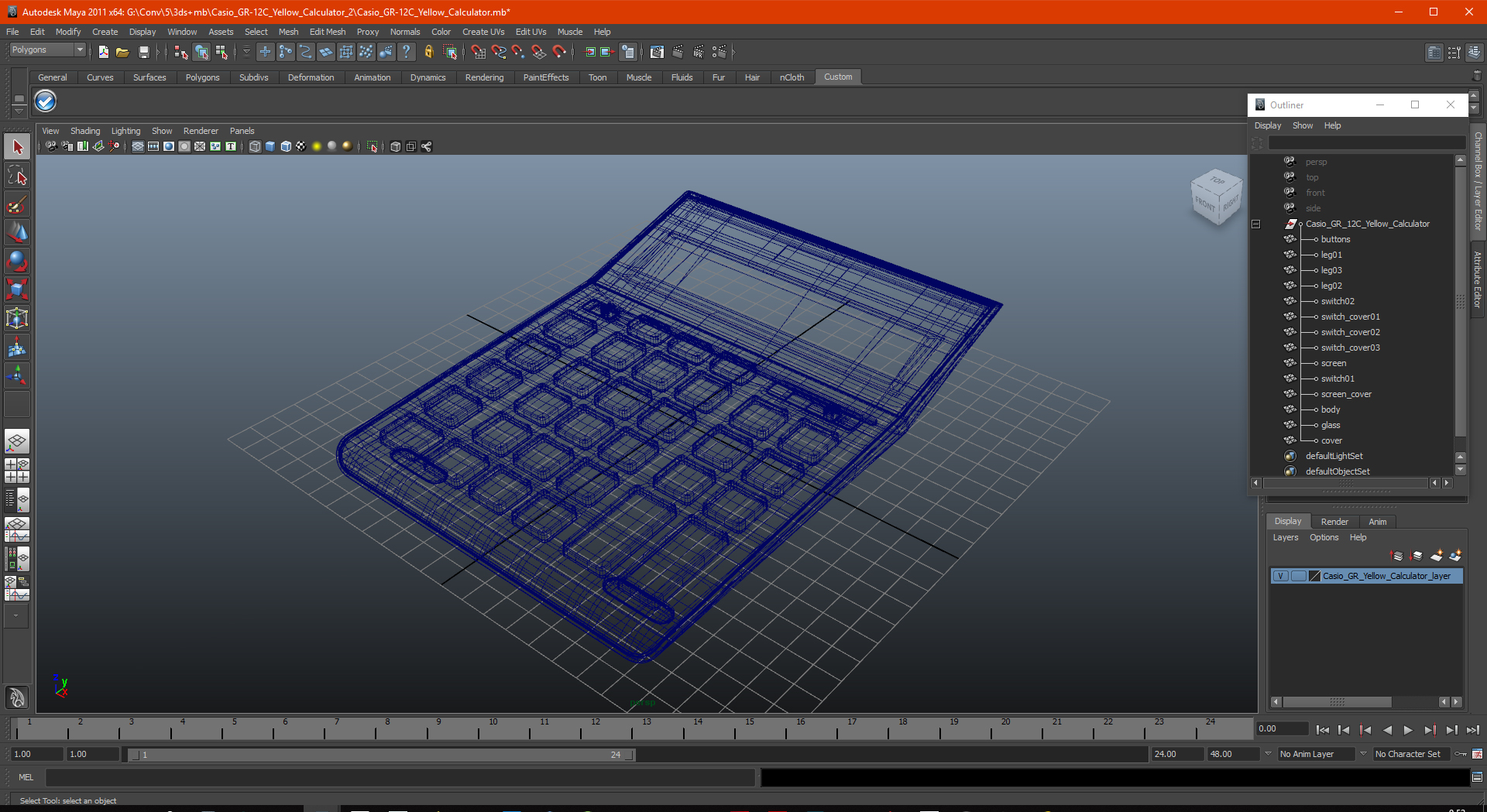Enable Snap to grids magnet icon

pos(478,52)
